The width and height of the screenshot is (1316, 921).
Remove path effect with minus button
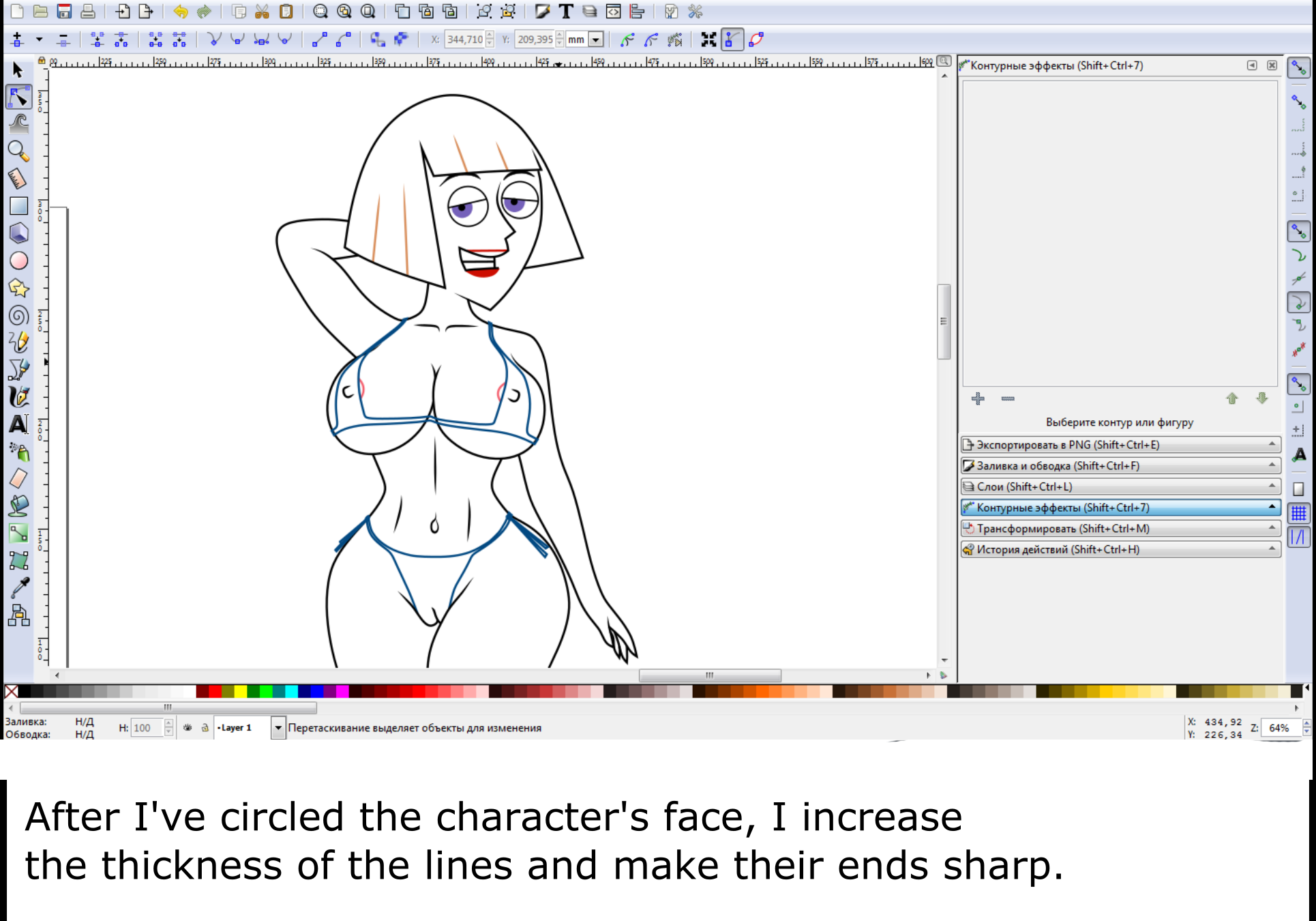[1008, 398]
